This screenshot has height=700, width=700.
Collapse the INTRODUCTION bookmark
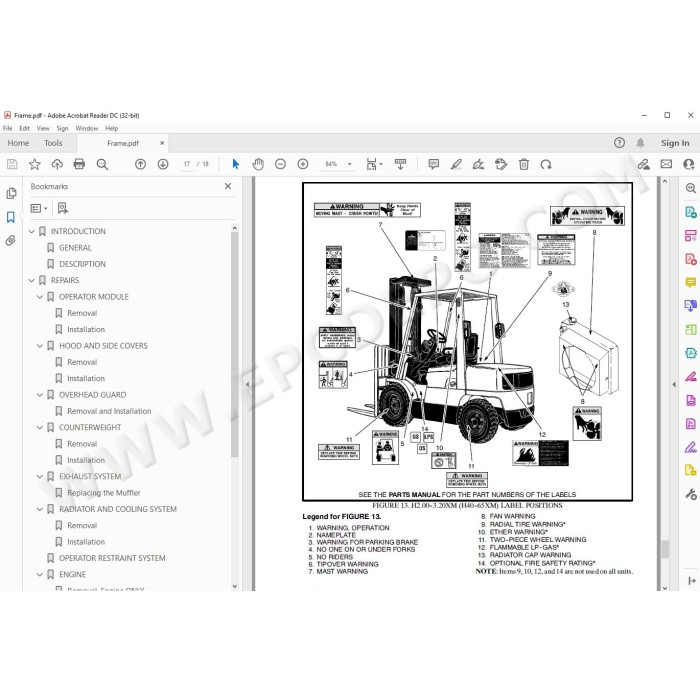point(31,231)
